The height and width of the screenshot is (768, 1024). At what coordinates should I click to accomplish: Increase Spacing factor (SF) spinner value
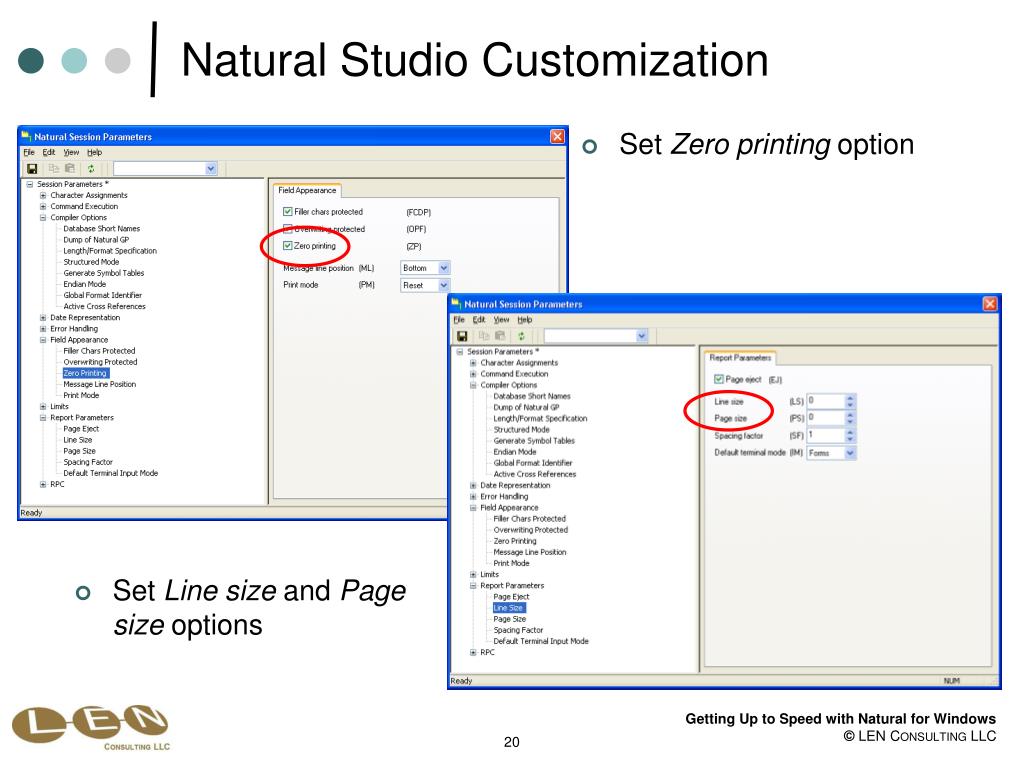[x=850, y=432]
